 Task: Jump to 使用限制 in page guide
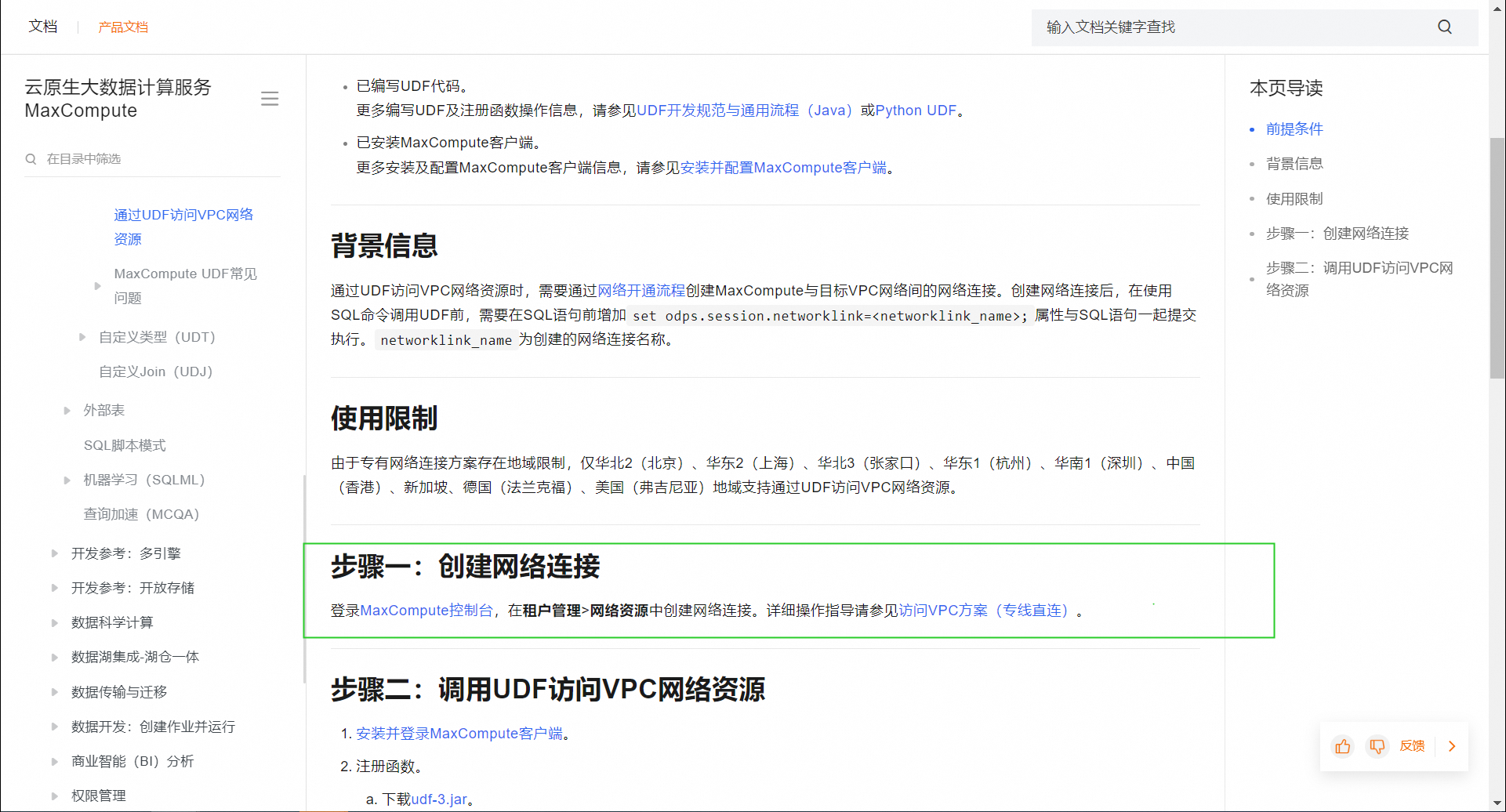point(1294,199)
